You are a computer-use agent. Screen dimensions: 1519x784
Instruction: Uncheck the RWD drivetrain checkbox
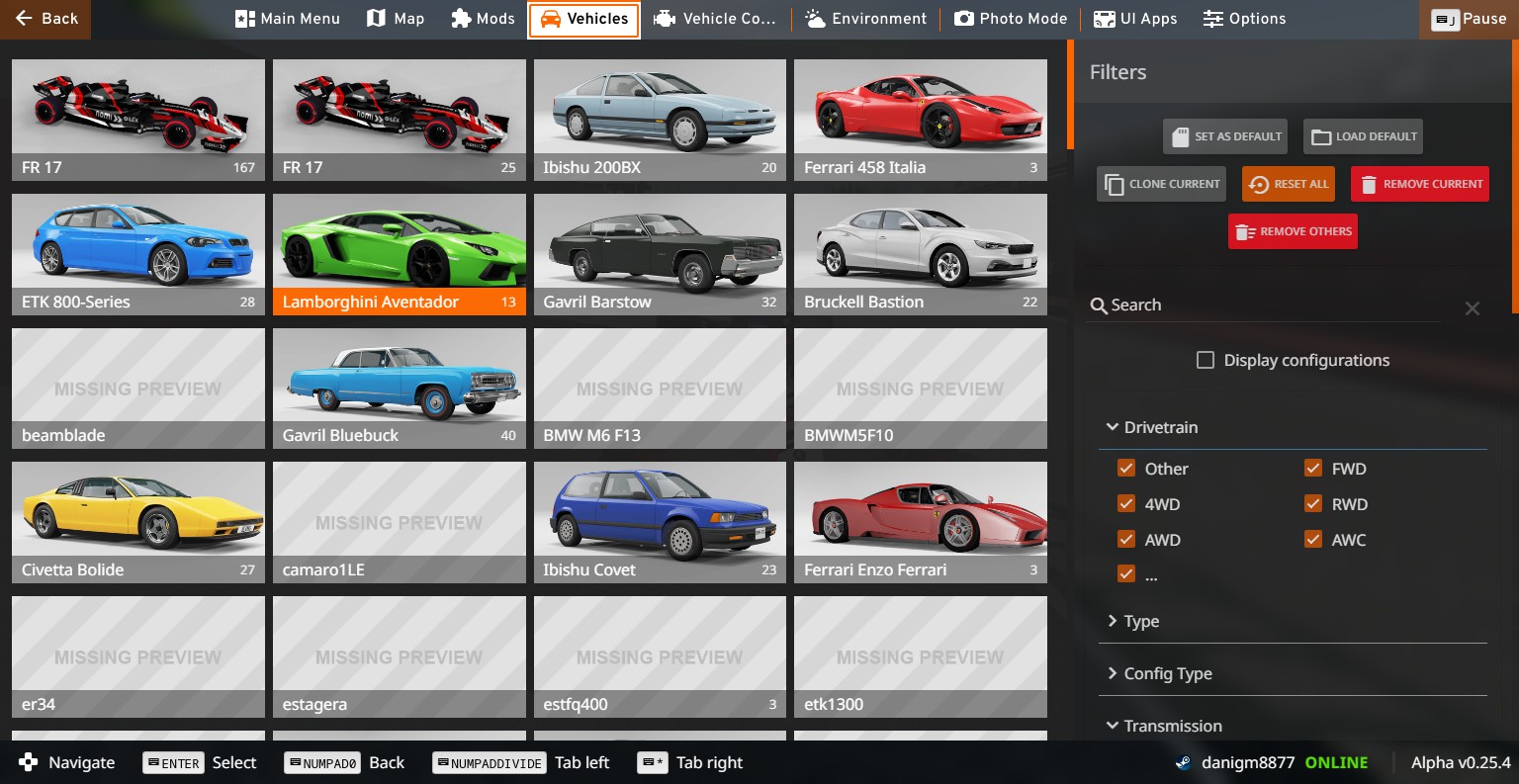pos(1313,503)
